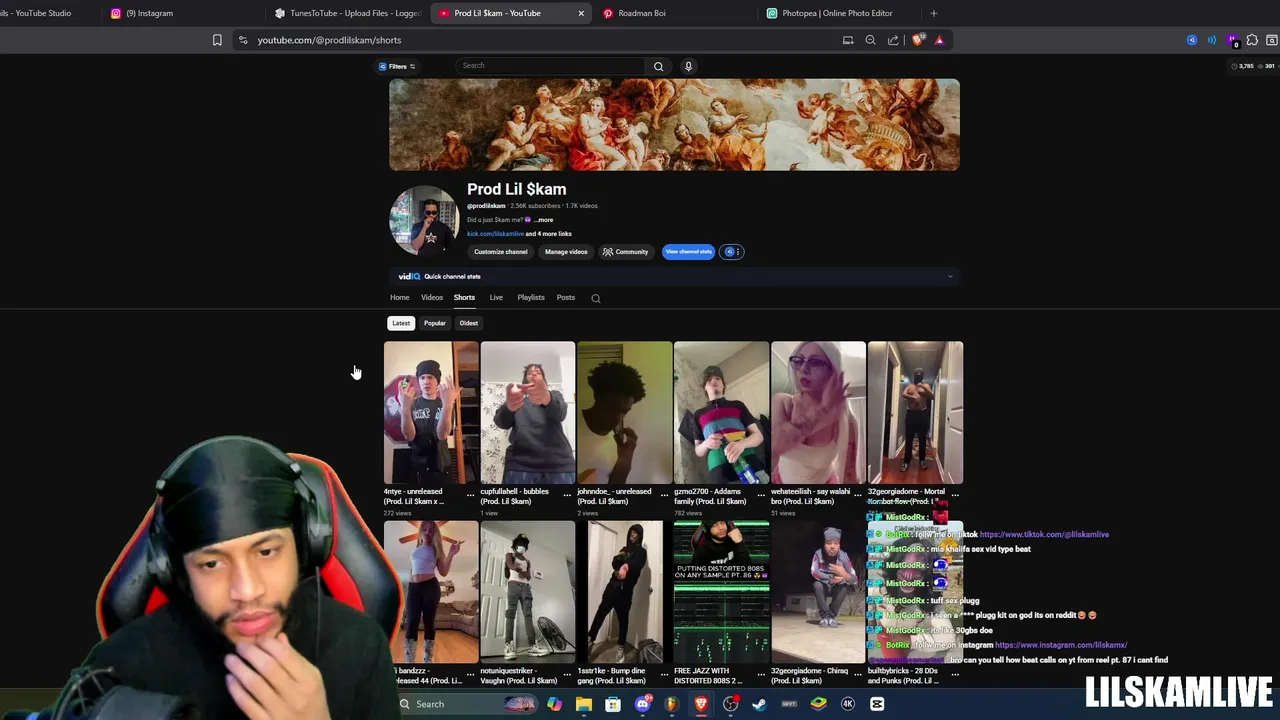Open the Community button
Viewport: 1280px width, 720px height.
[626, 252]
